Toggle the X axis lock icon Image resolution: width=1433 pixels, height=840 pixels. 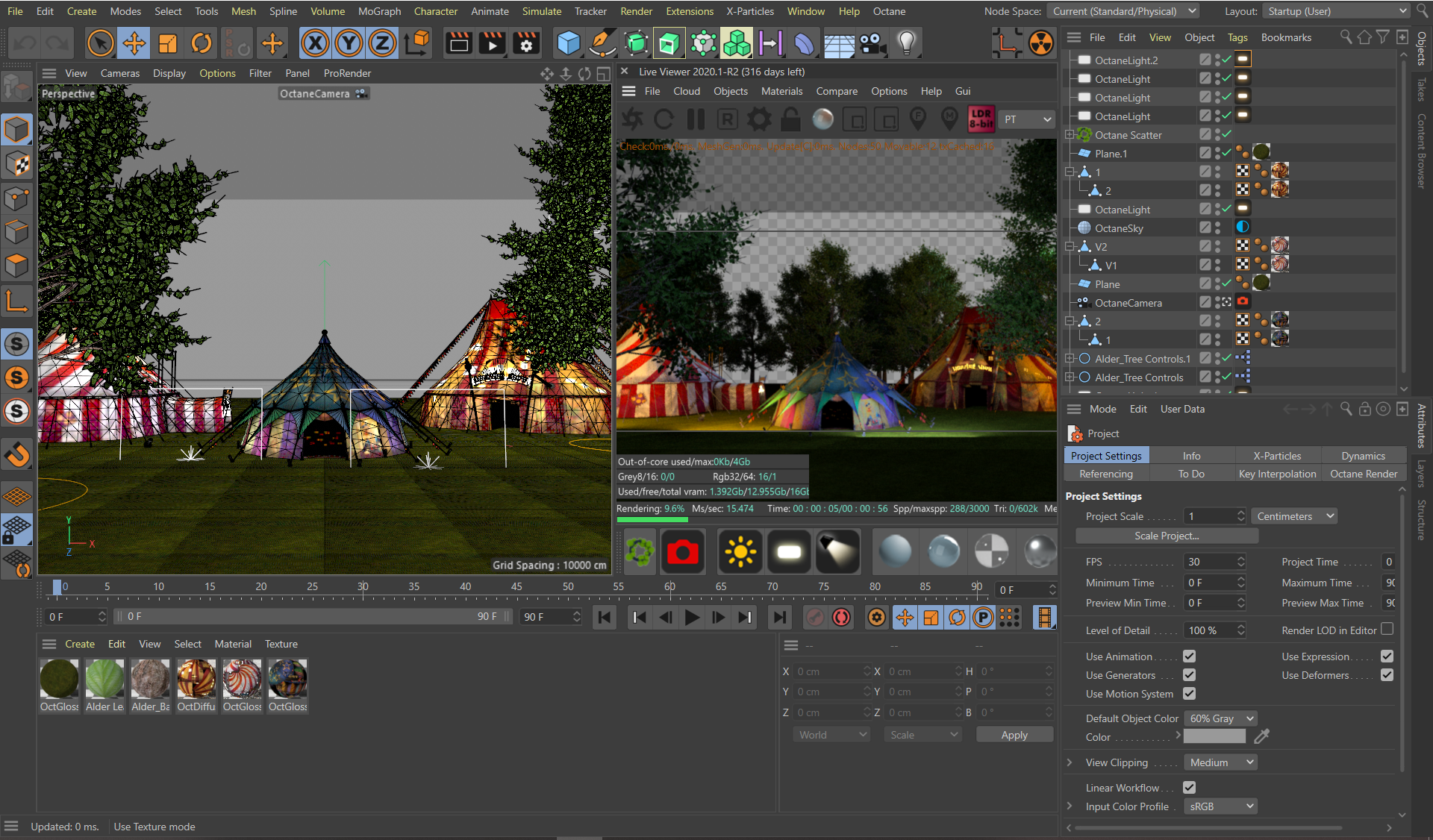pyautogui.click(x=314, y=43)
